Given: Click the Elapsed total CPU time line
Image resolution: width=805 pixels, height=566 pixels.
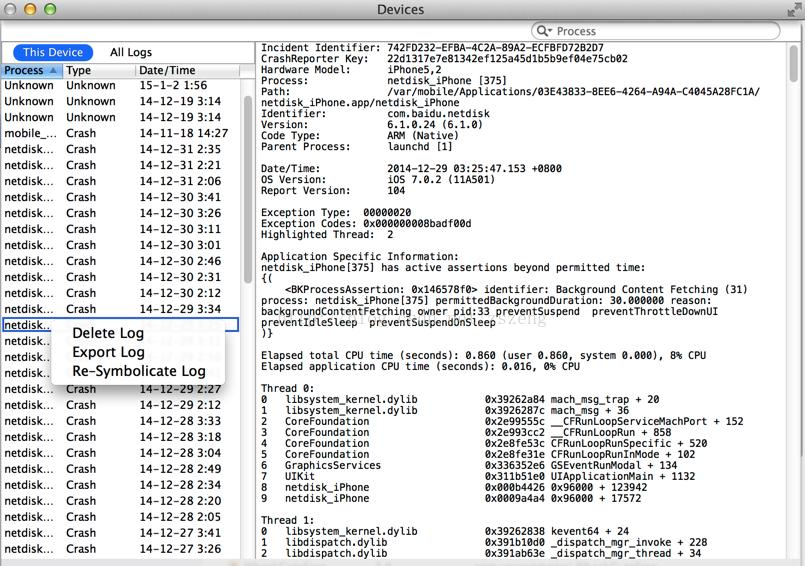Looking at the screenshot, I should click(x=484, y=355).
